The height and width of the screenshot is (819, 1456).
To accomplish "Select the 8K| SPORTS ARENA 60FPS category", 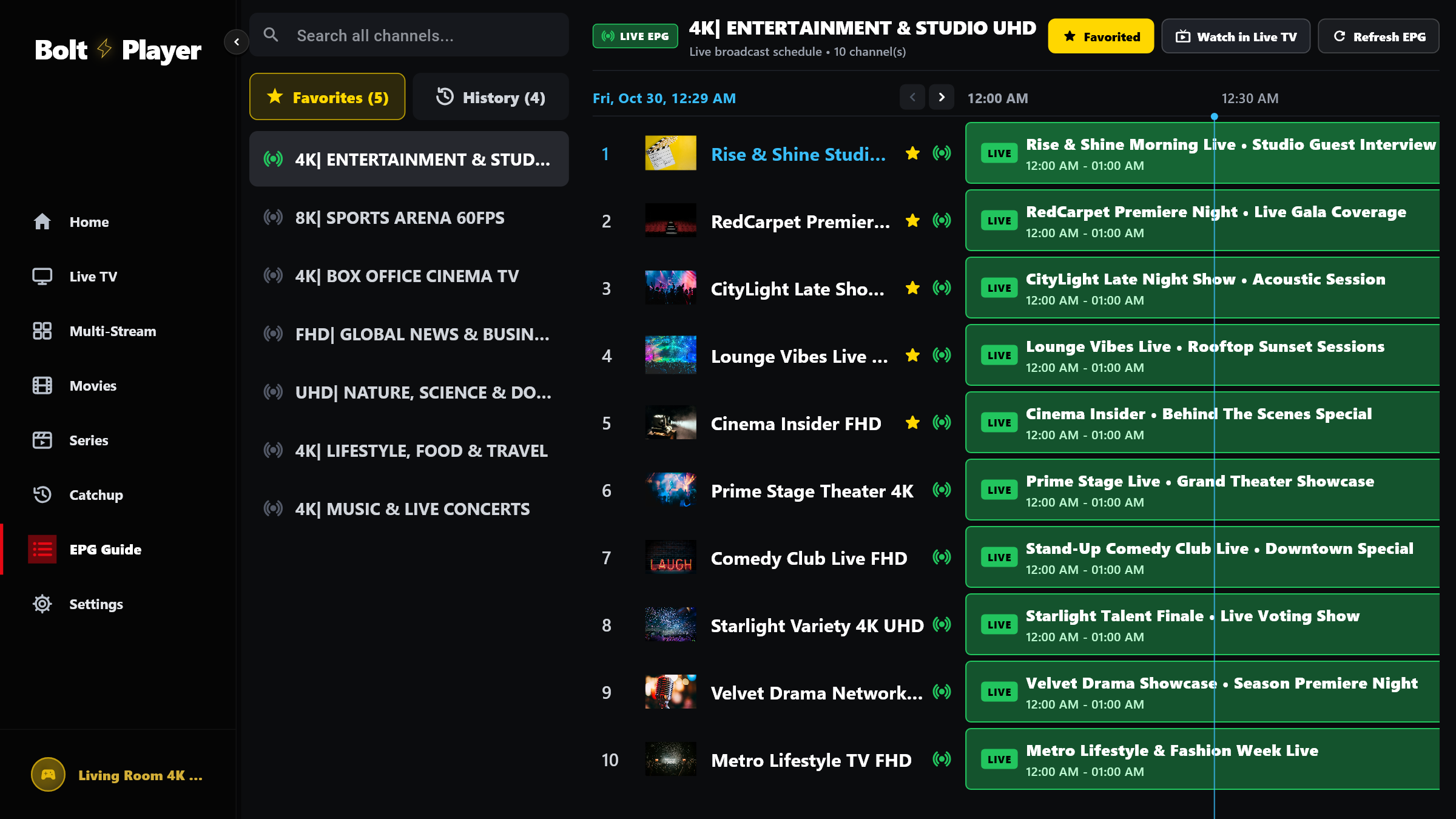I will [x=409, y=217].
